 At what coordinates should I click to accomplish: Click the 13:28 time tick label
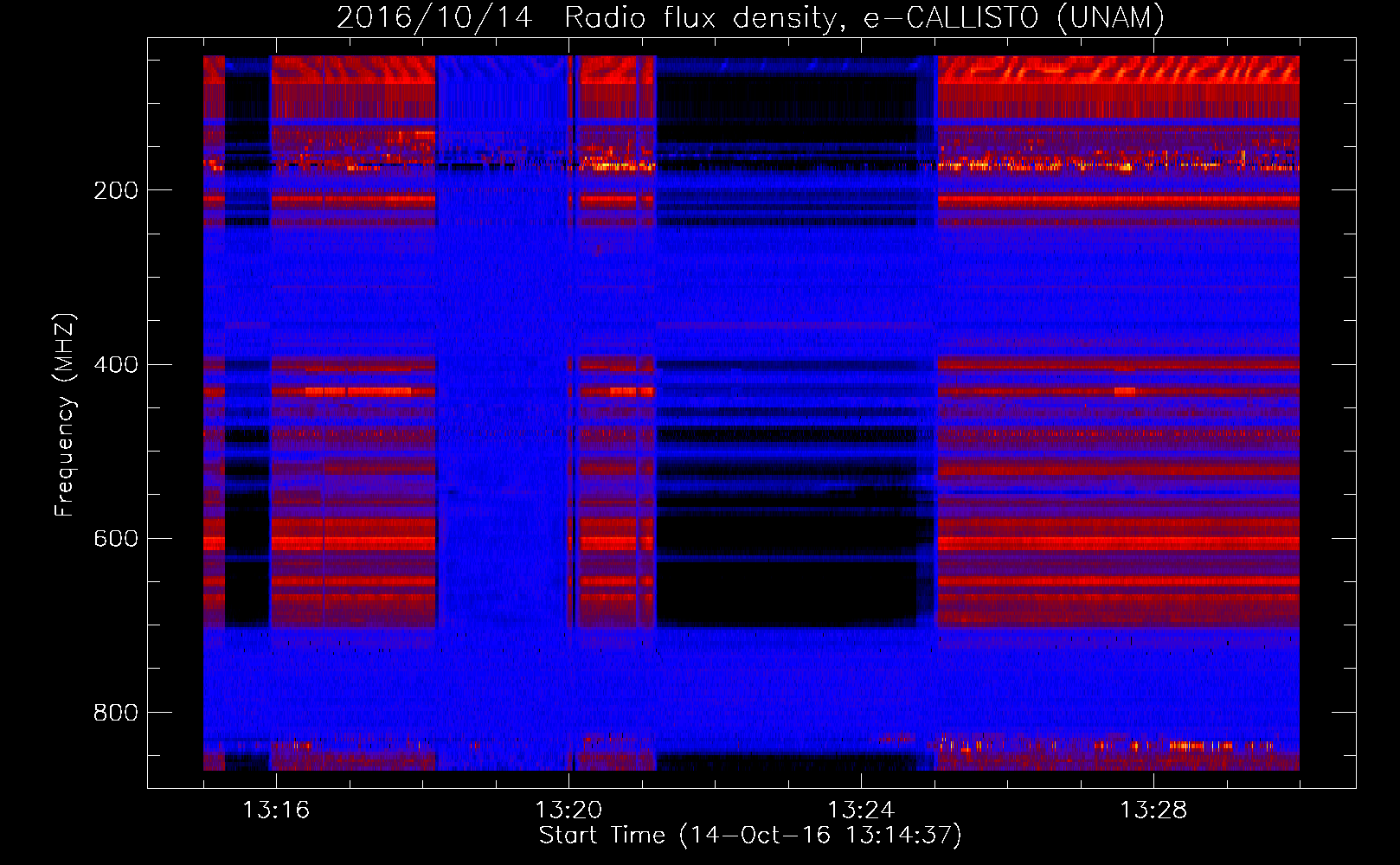pyautogui.click(x=1153, y=811)
